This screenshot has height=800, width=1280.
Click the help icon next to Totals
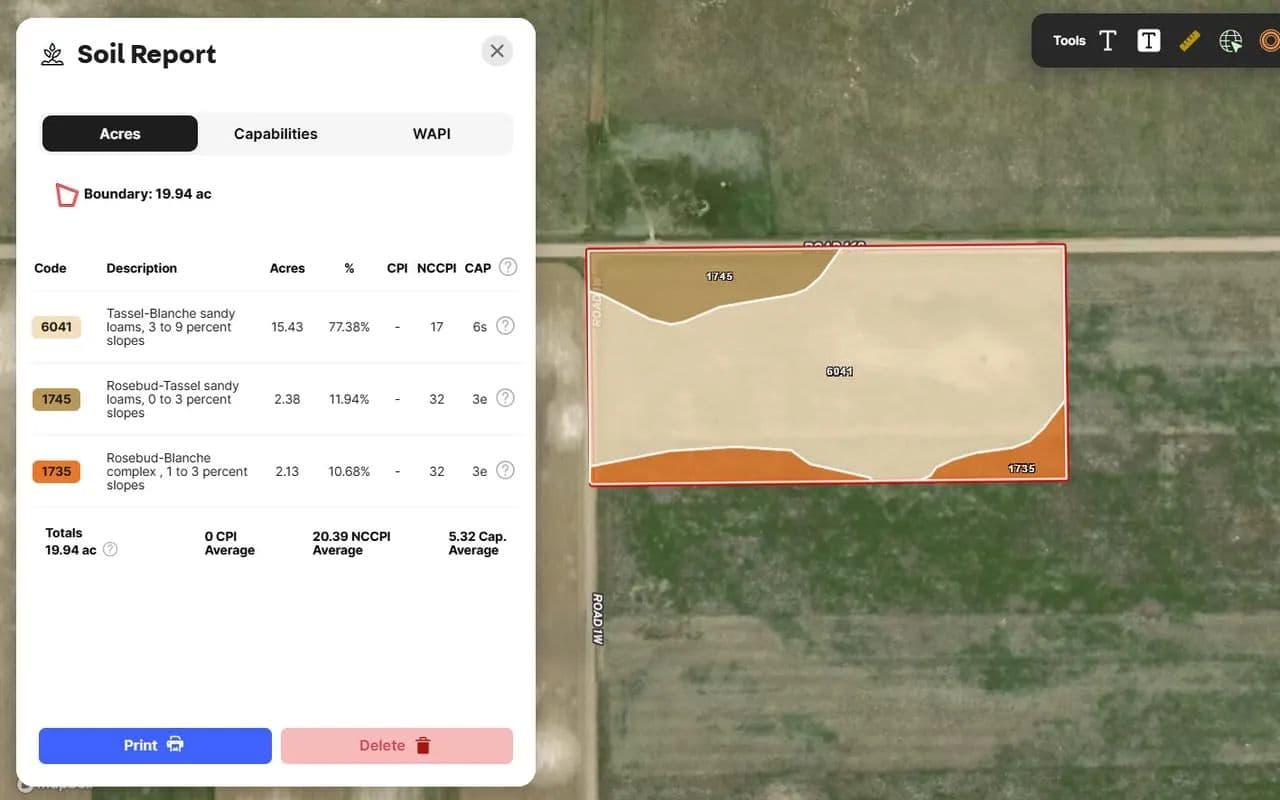pos(110,549)
